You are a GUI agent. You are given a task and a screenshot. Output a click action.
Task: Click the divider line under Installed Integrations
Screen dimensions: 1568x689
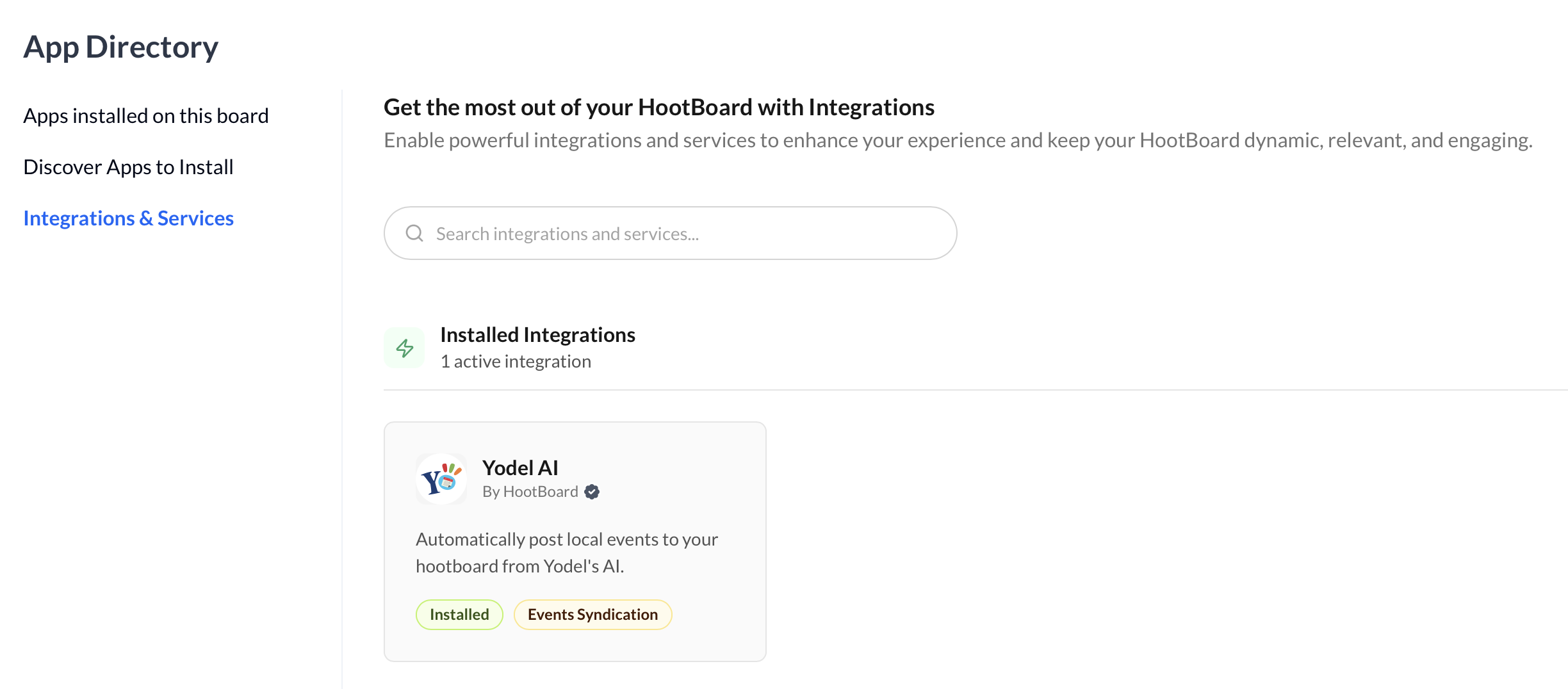(961, 389)
